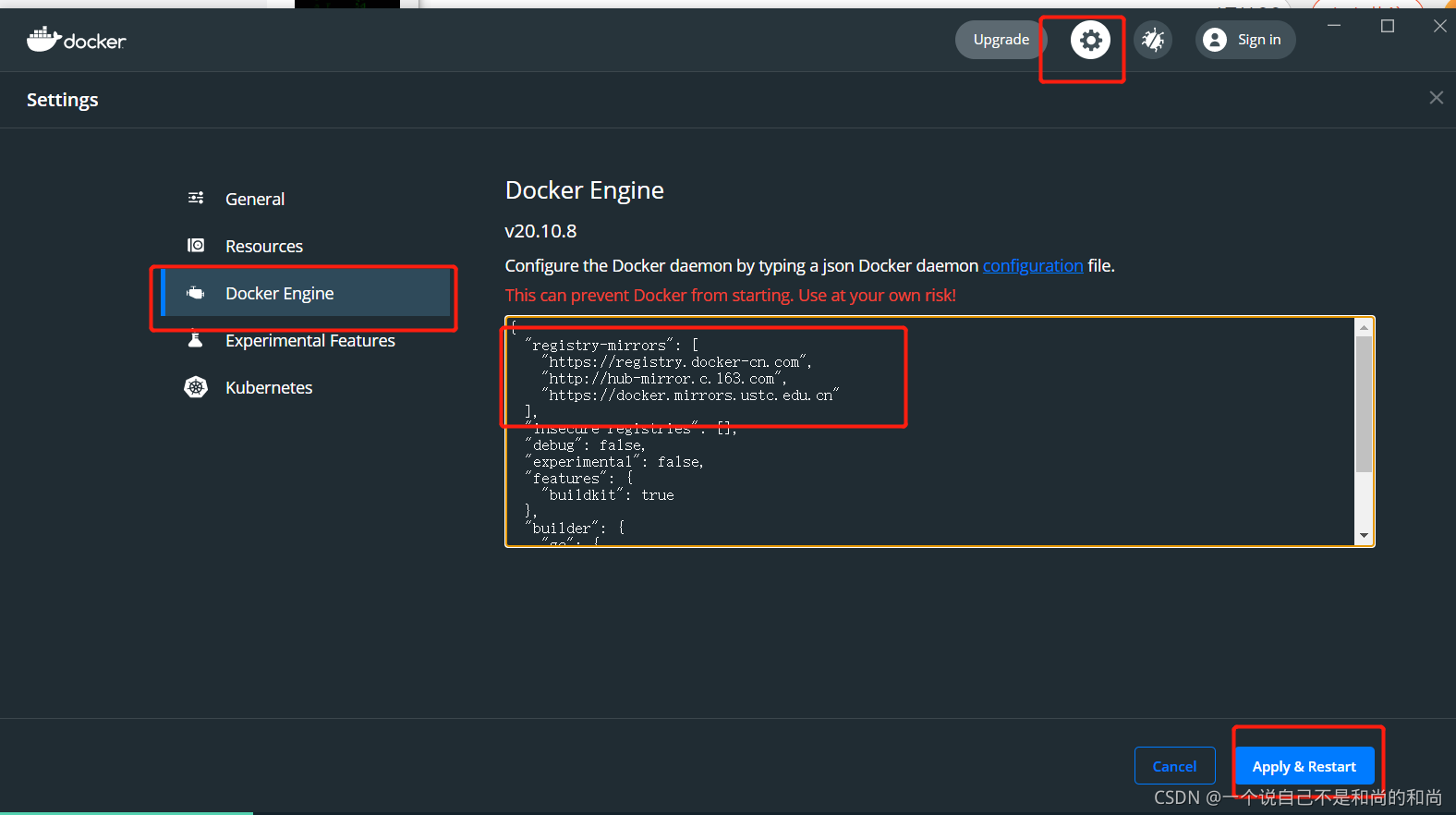Viewport: 1456px width, 815px height.
Task: Maximize the Docker Desktop window
Action: coord(1387,26)
